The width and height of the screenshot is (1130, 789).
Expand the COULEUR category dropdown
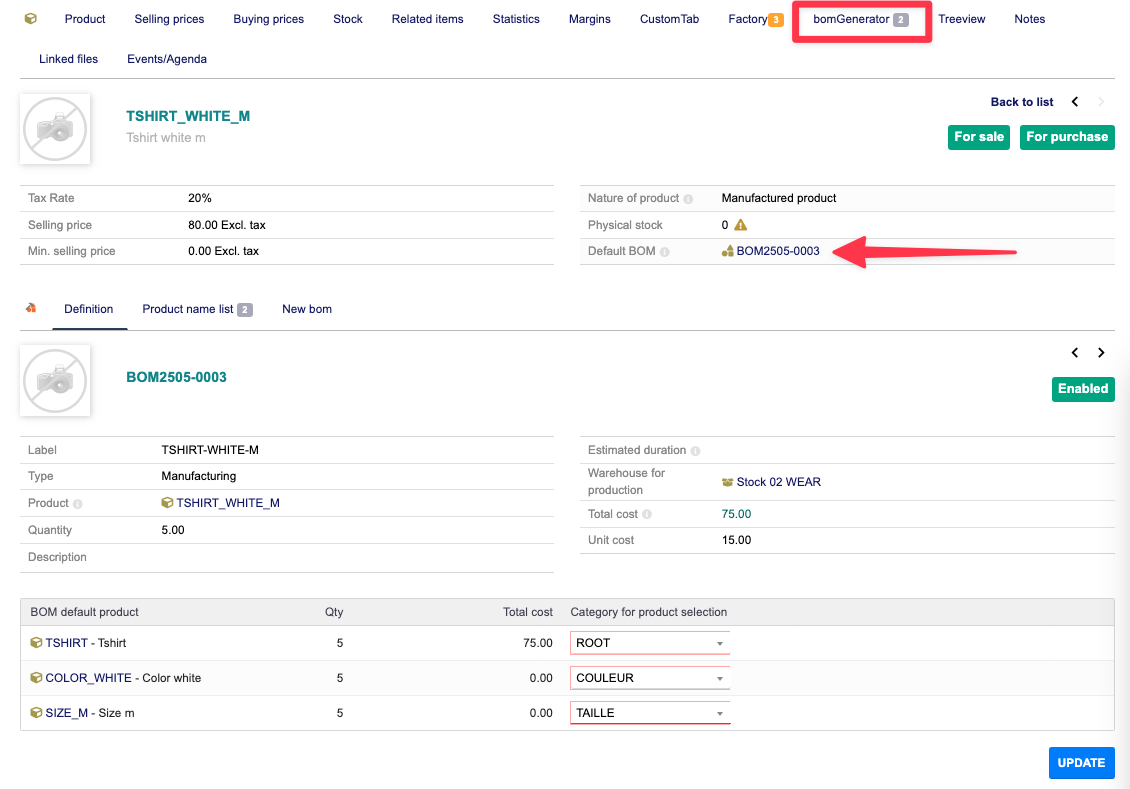coord(650,678)
